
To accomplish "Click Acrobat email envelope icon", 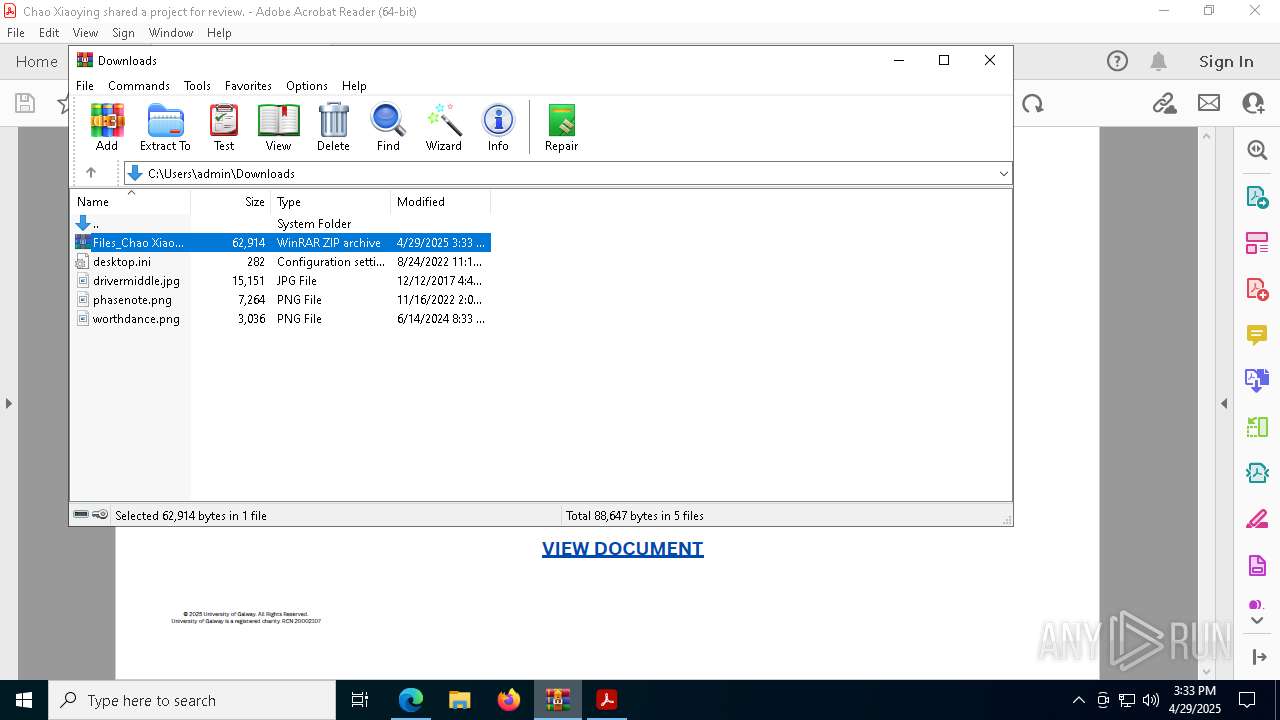I will pos(1209,103).
